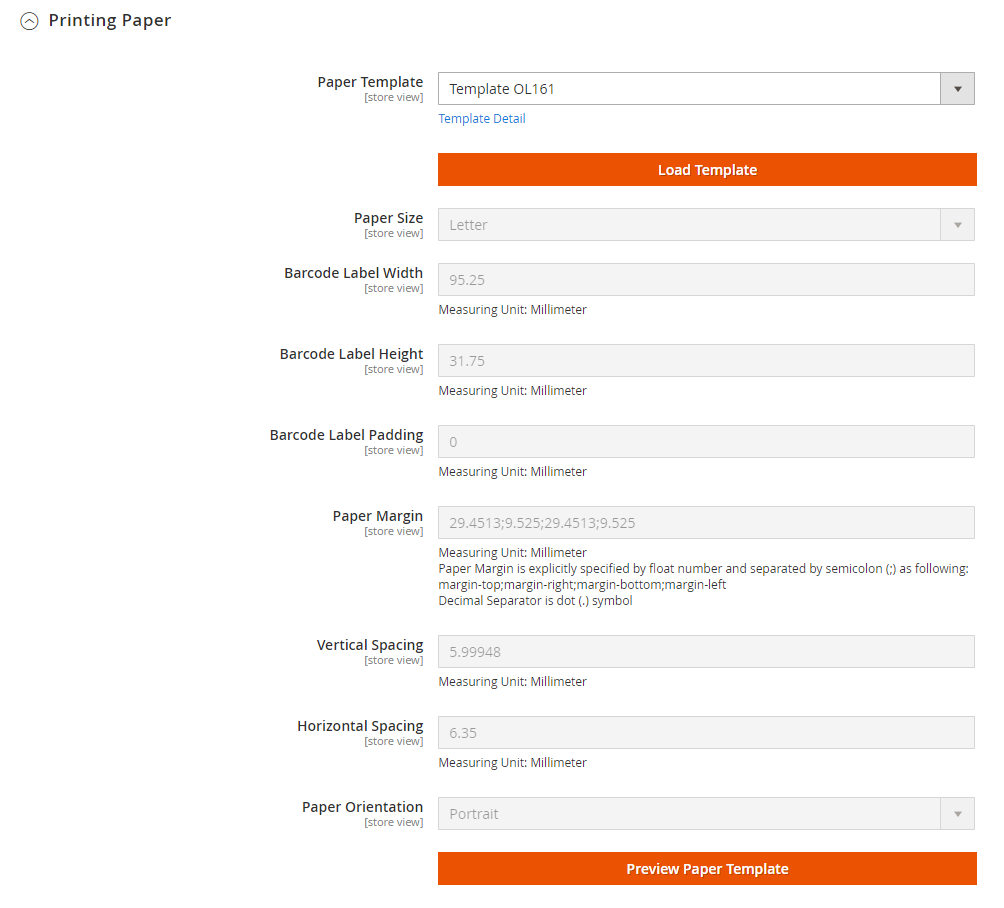Click the Letter paper size select box
This screenshot has width=1004, height=908.
690,225
